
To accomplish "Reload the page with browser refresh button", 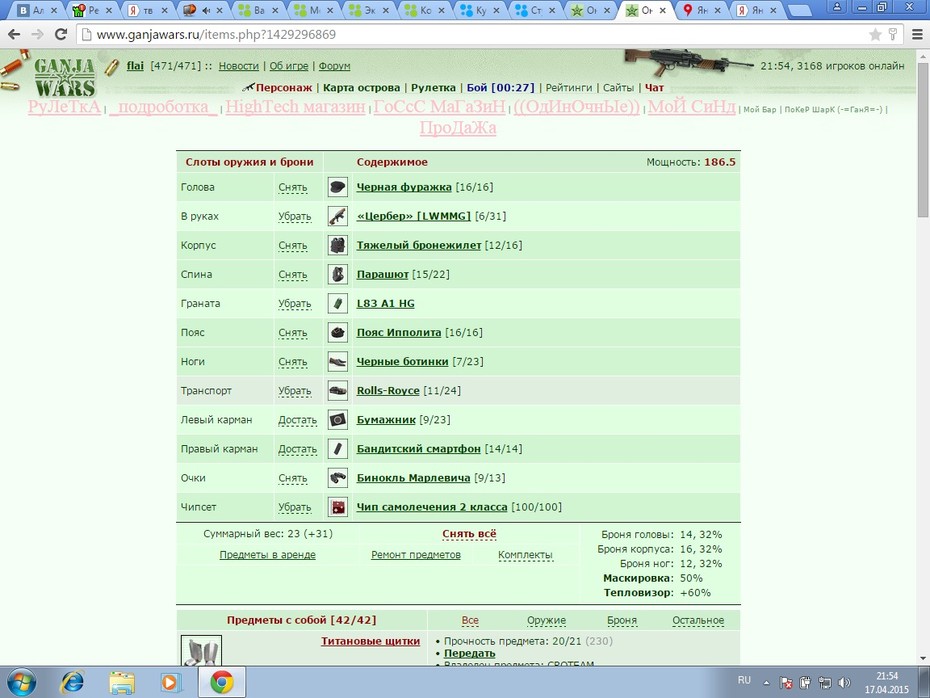I will pos(60,34).
